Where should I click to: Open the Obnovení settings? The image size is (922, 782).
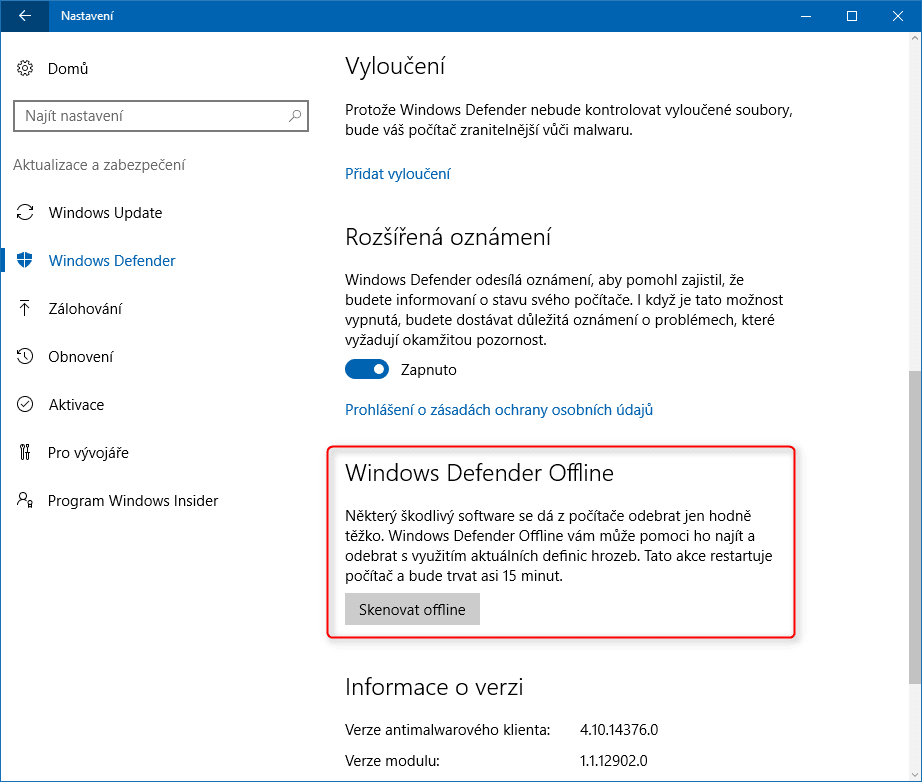click(81, 357)
